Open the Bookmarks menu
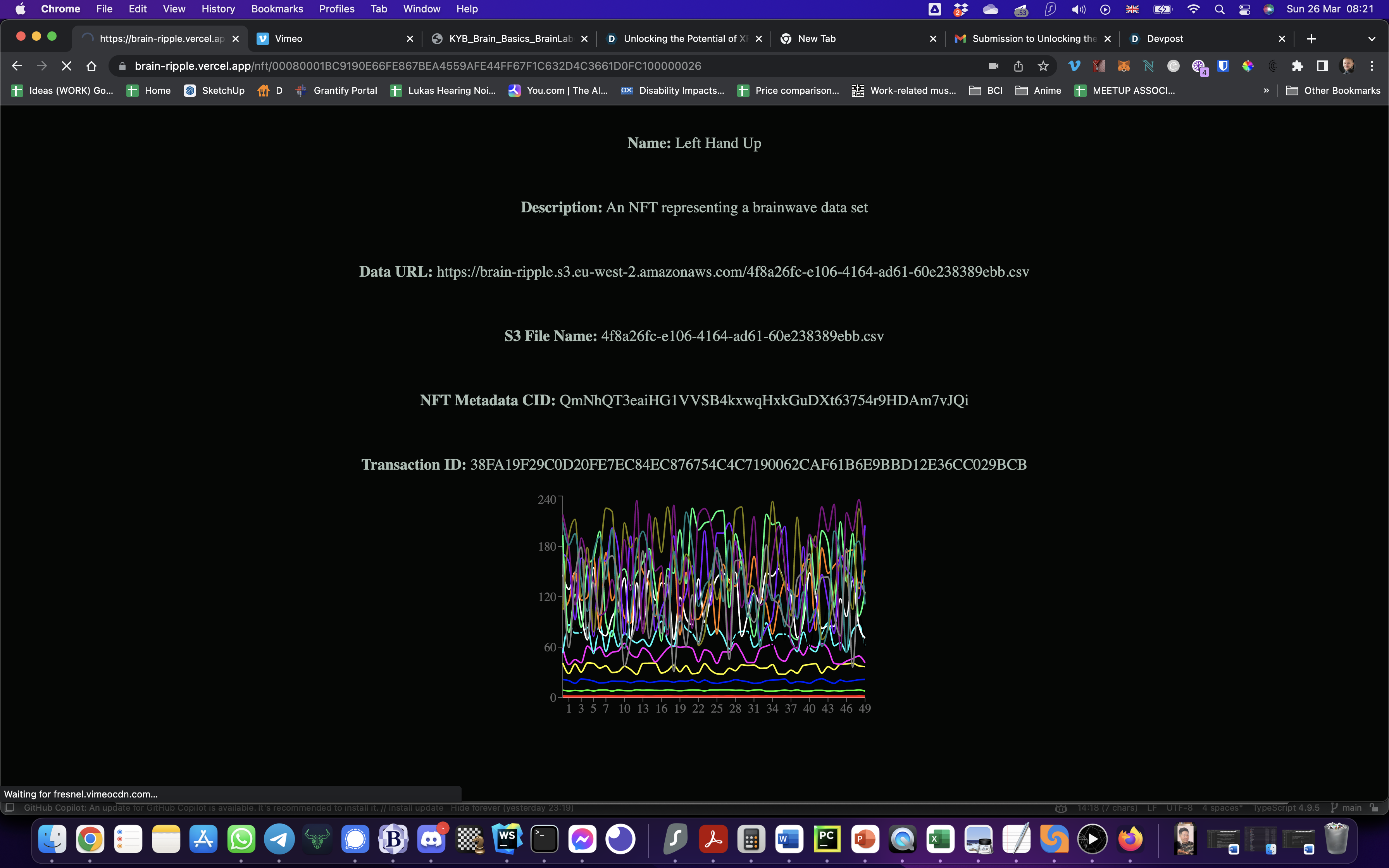 (x=277, y=9)
